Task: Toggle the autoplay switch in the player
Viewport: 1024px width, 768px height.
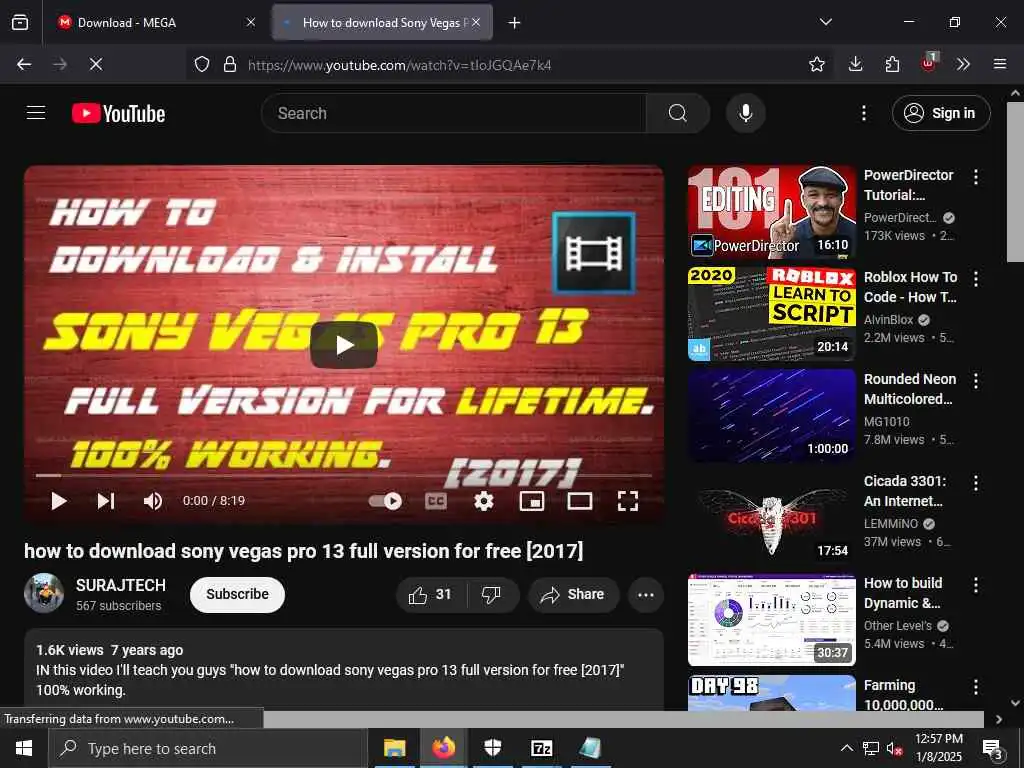Action: click(x=385, y=501)
